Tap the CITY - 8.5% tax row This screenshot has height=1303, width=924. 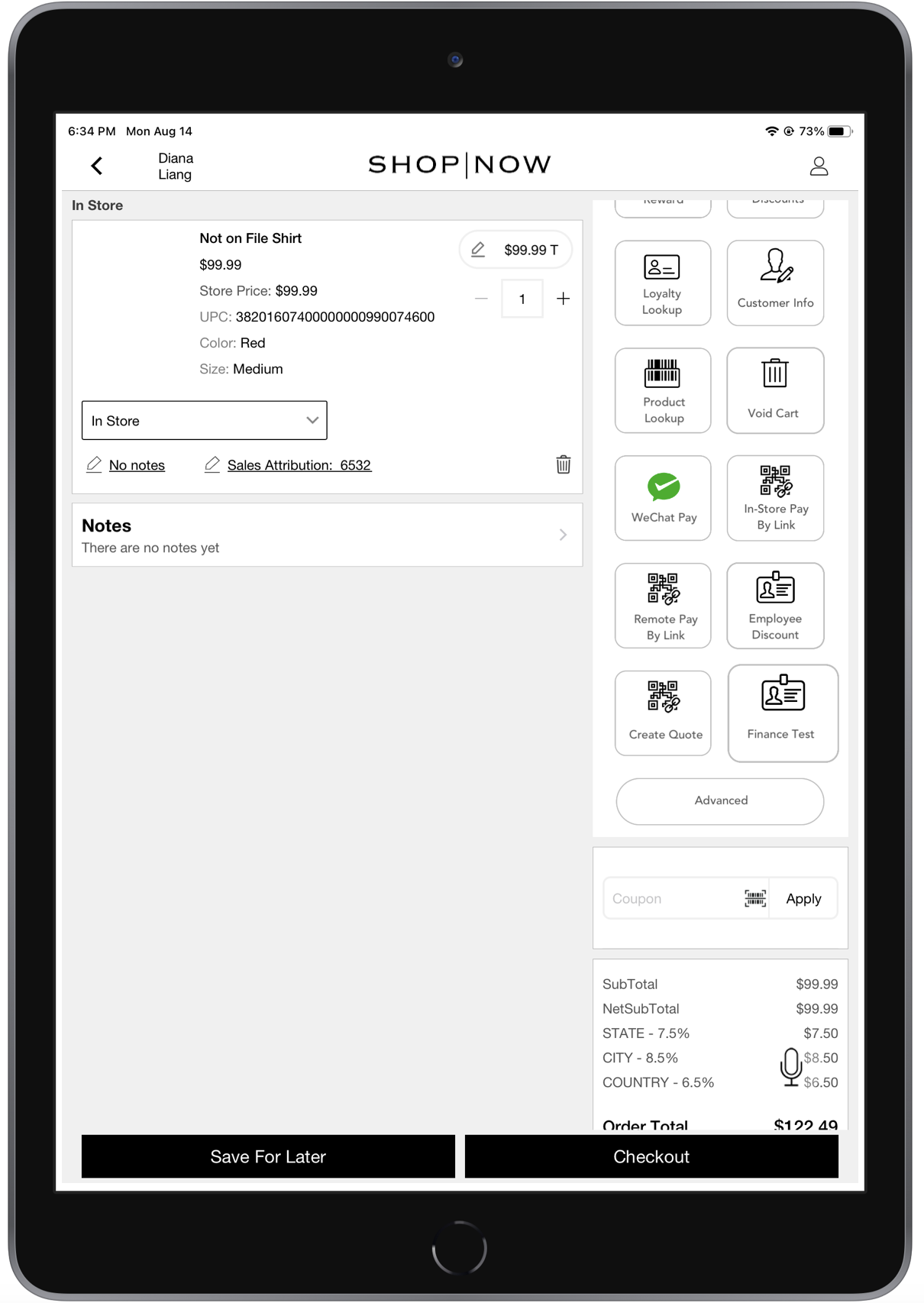tap(720, 1058)
